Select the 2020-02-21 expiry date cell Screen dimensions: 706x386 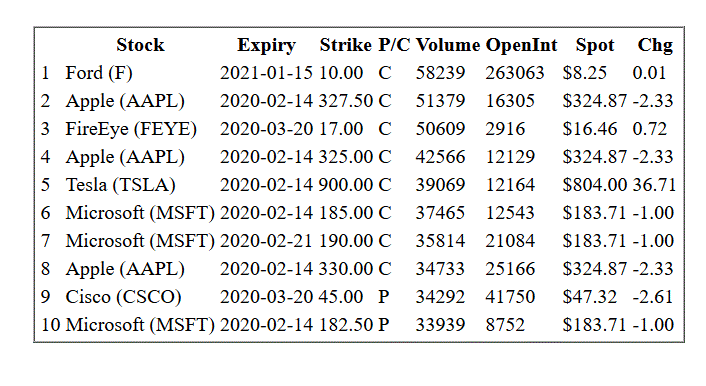tap(266, 241)
